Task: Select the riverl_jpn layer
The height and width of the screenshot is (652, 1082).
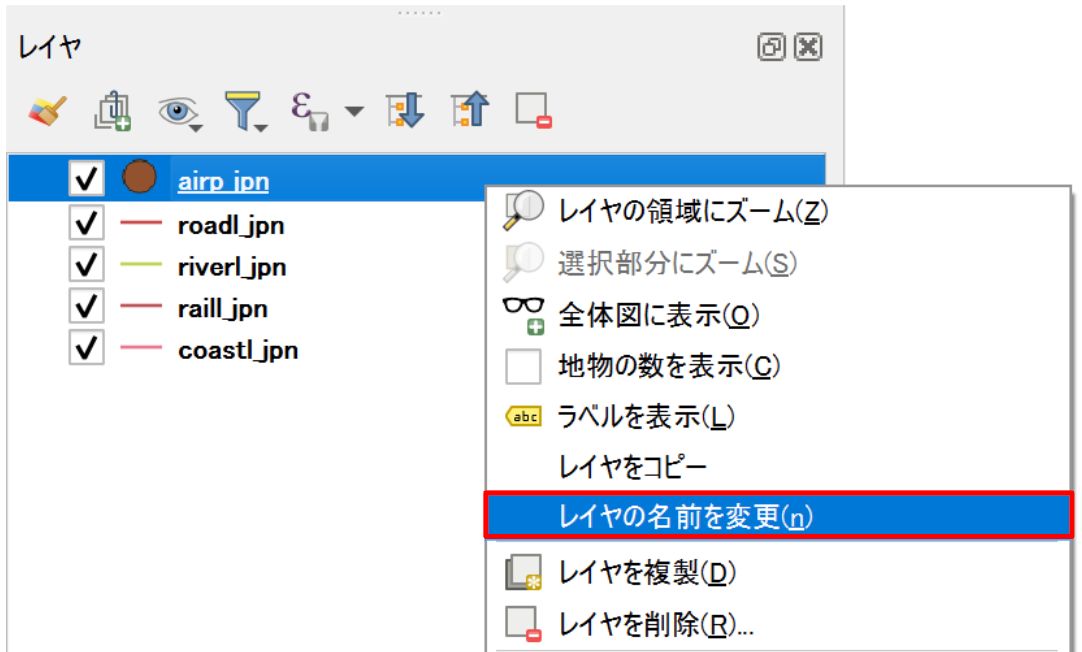Action: pos(232,267)
